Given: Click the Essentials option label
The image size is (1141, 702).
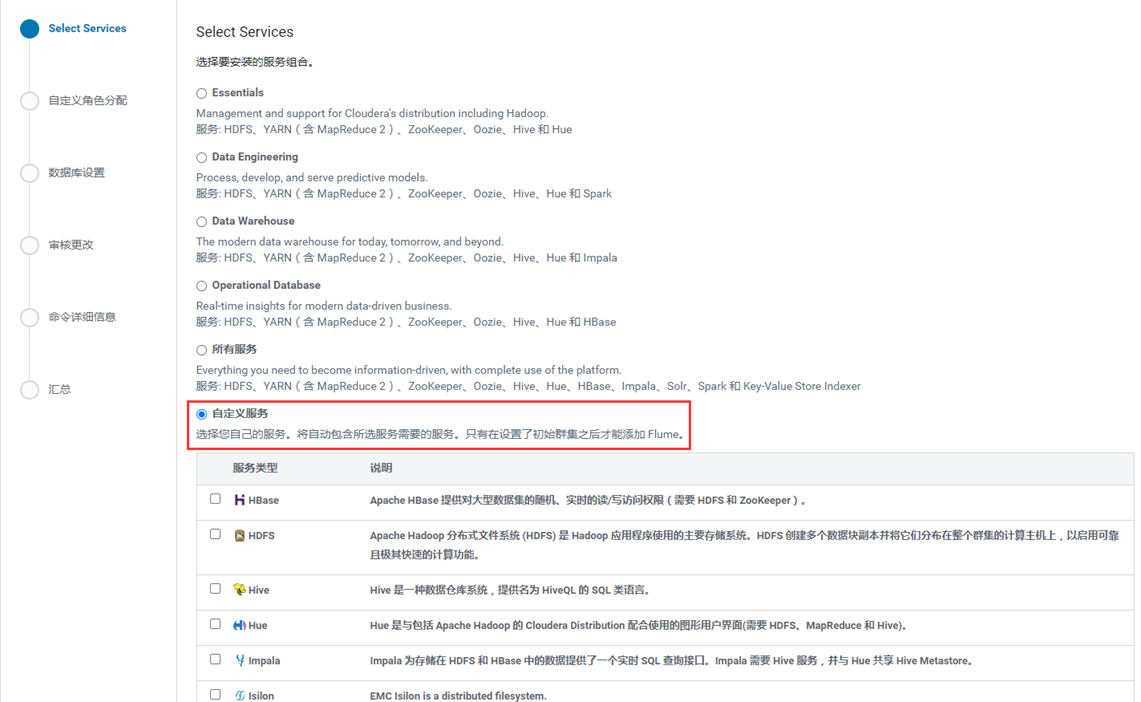Looking at the screenshot, I should coord(238,92).
